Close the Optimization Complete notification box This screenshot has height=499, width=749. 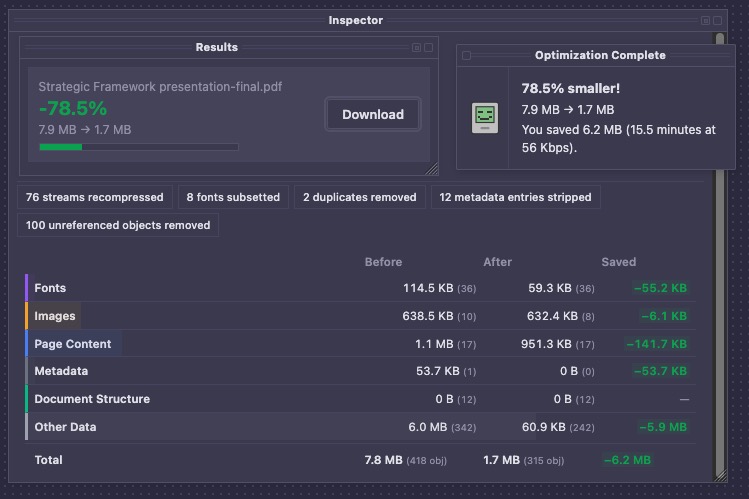(467, 55)
